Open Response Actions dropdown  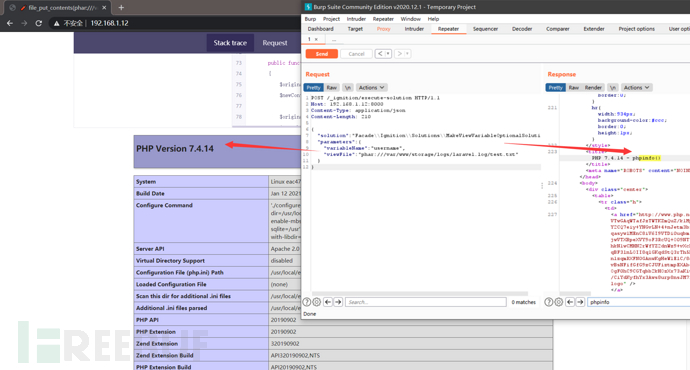click(x=636, y=88)
